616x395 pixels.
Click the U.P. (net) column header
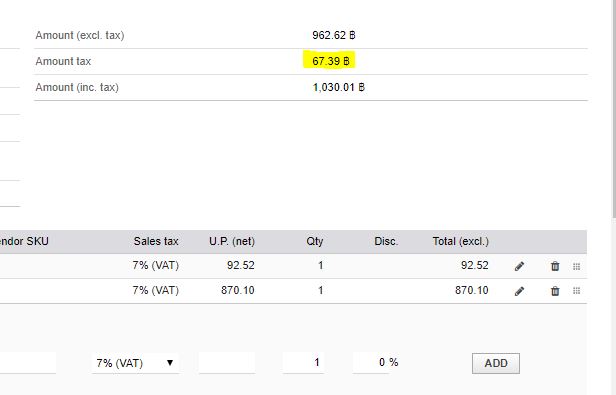pos(232,241)
